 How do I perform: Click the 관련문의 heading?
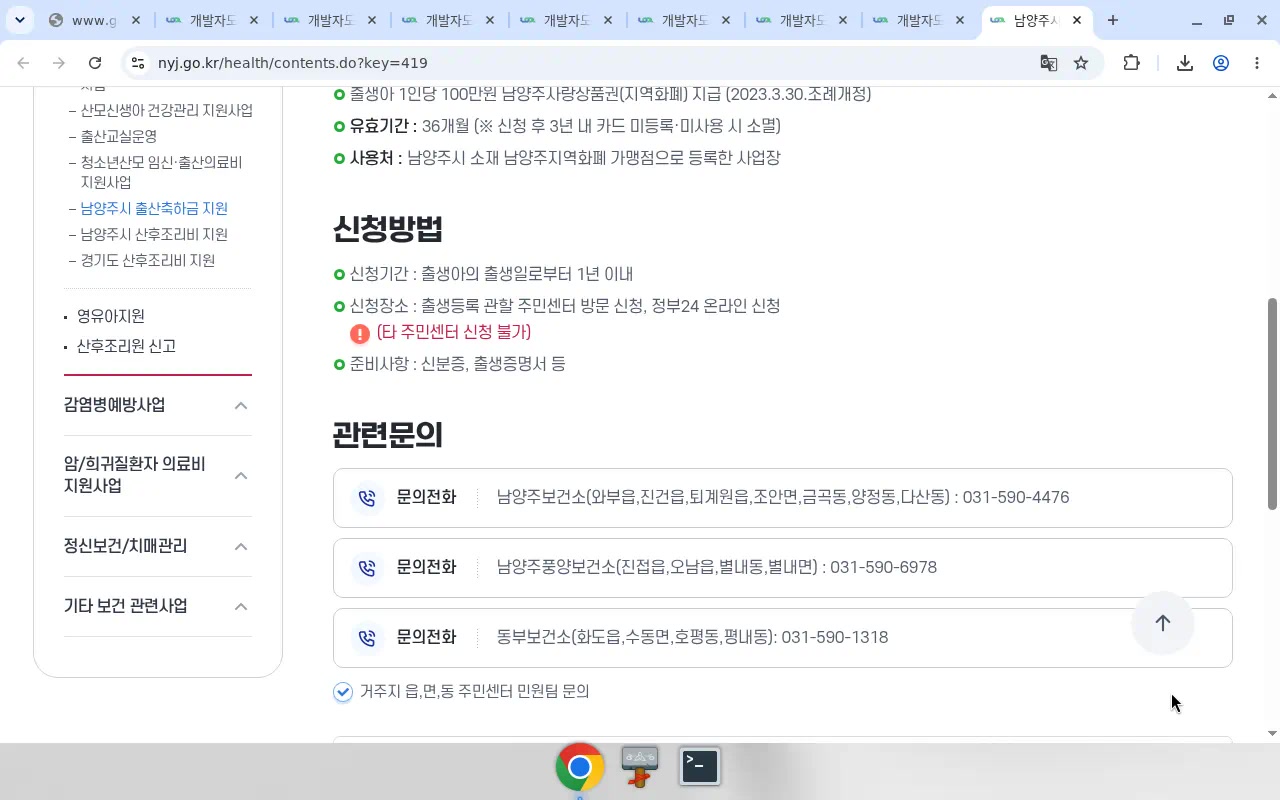click(388, 435)
